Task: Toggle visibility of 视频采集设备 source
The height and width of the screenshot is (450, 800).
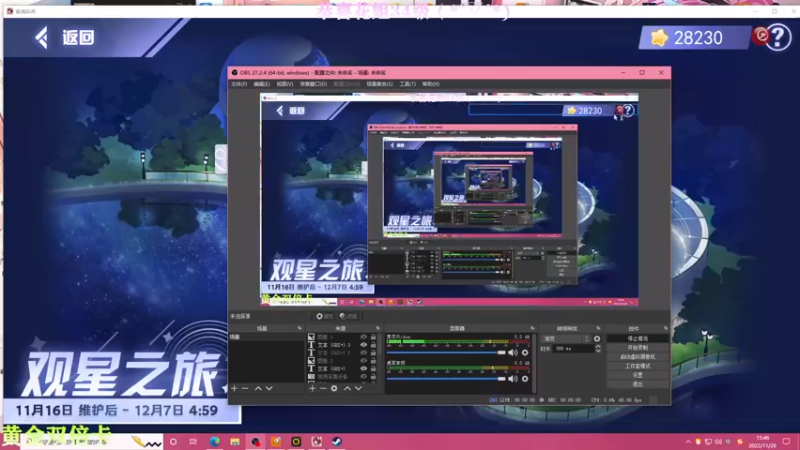Action: click(363, 377)
